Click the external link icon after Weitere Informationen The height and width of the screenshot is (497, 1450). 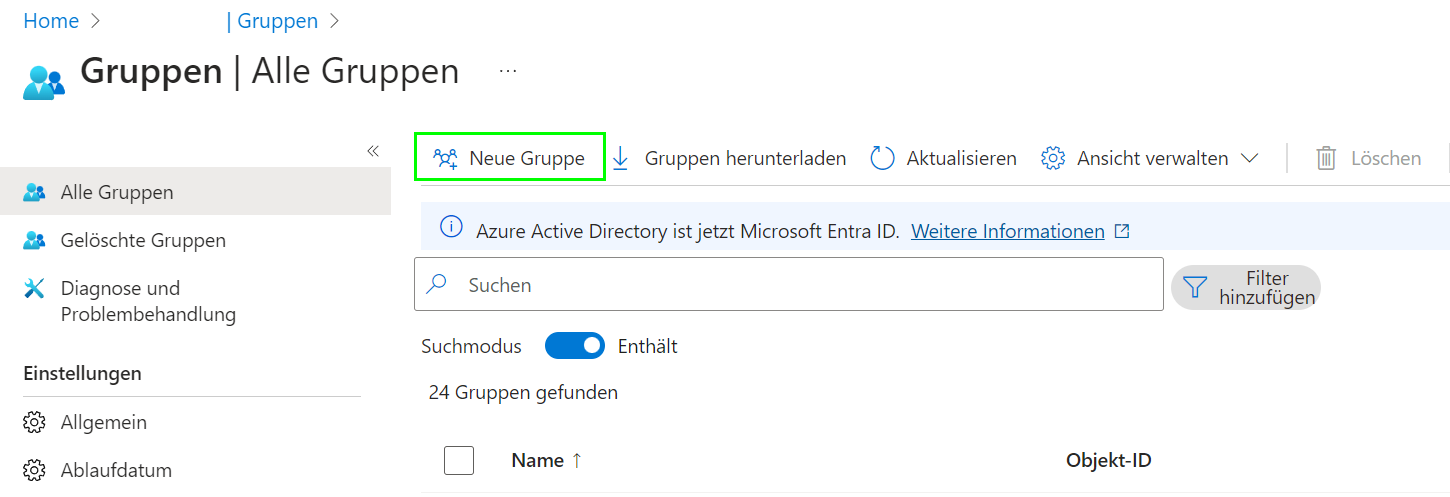pyautogui.click(x=1122, y=231)
